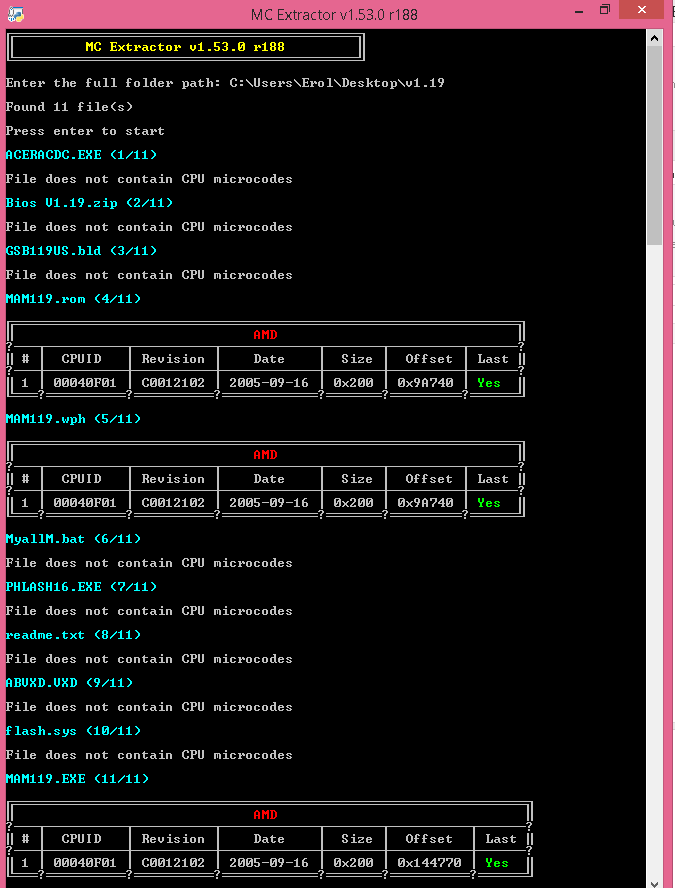This screenshot has width=675, height=888.
Task: Click the MC Extractor app icon in title bar
Action: pos(16,14)
